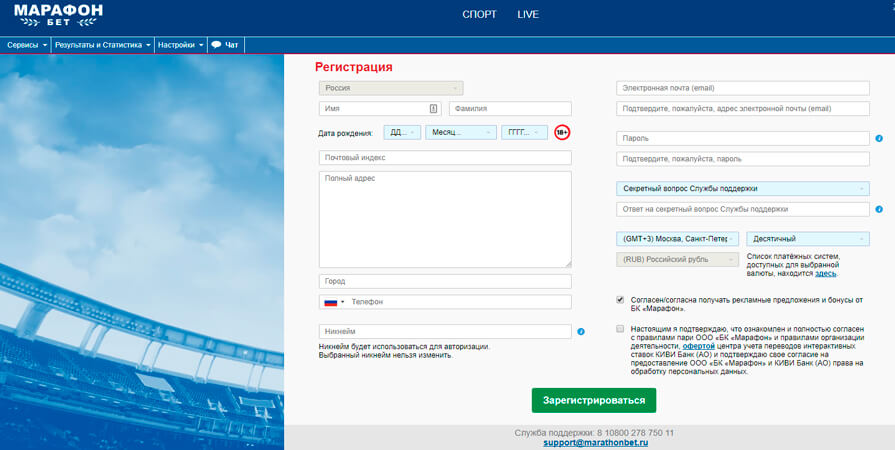Click the Регистрация heading

(354, 67)
